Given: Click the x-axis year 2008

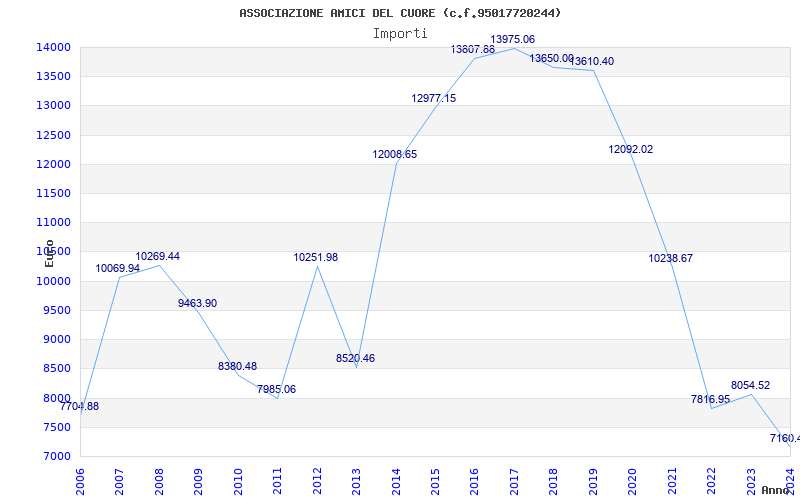Looking at the screenshot, I should tap(159, 482).
